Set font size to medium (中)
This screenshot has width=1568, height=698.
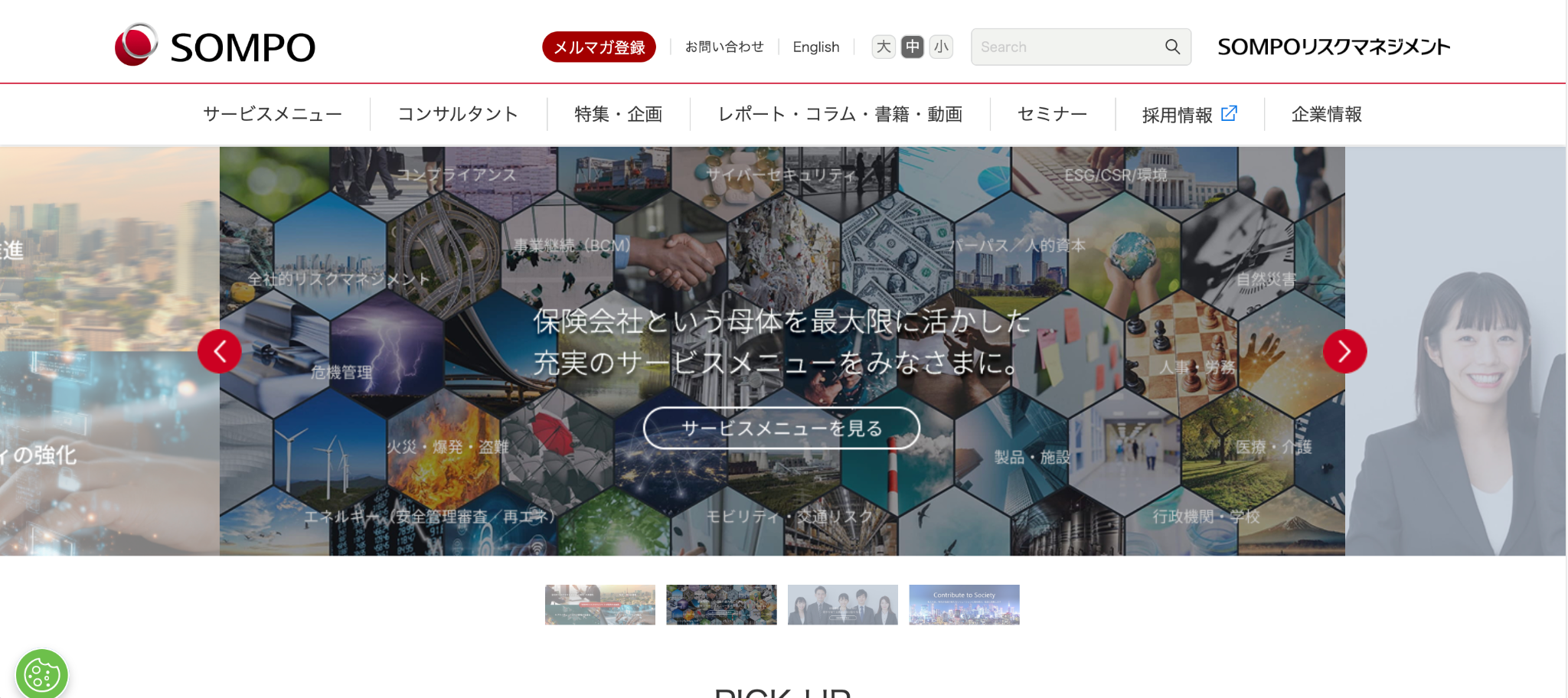[913, 47]
